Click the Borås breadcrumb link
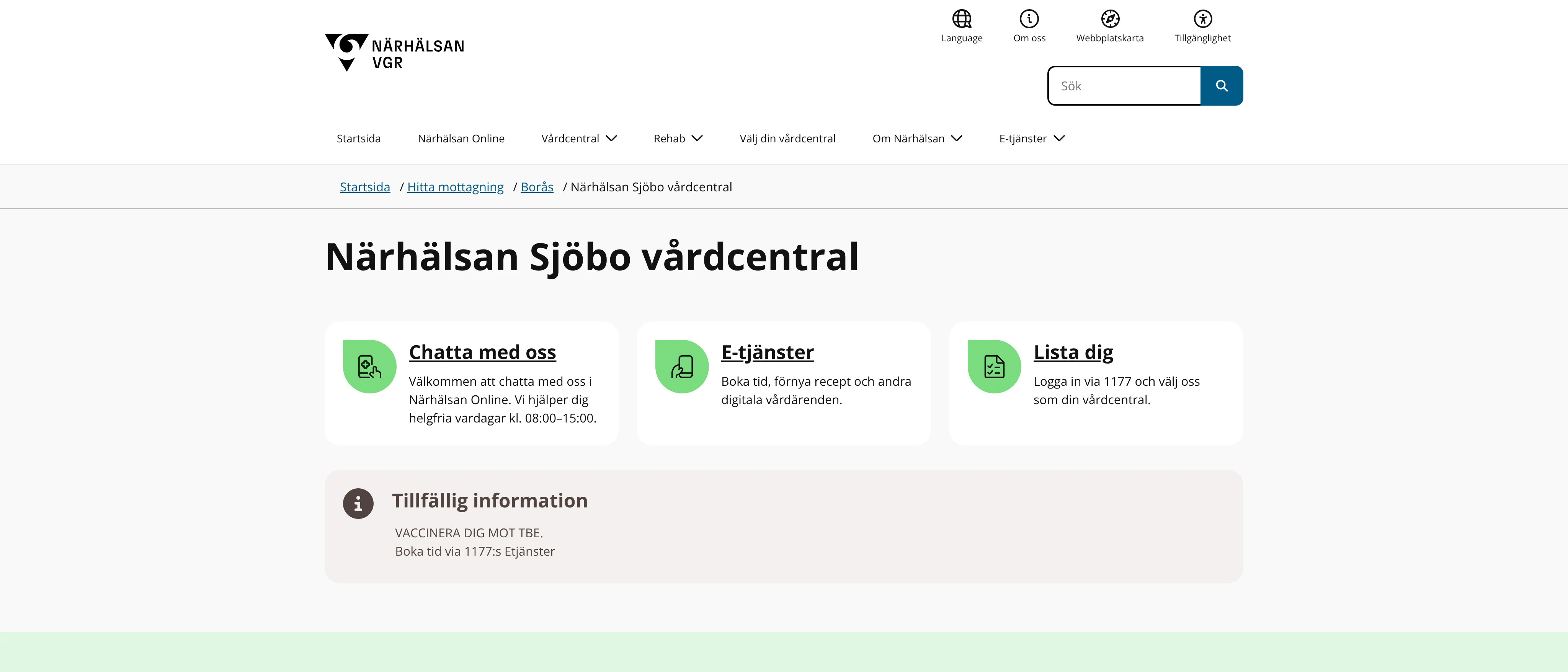This screenshot has height=672, width=1568. coord(537,187)
